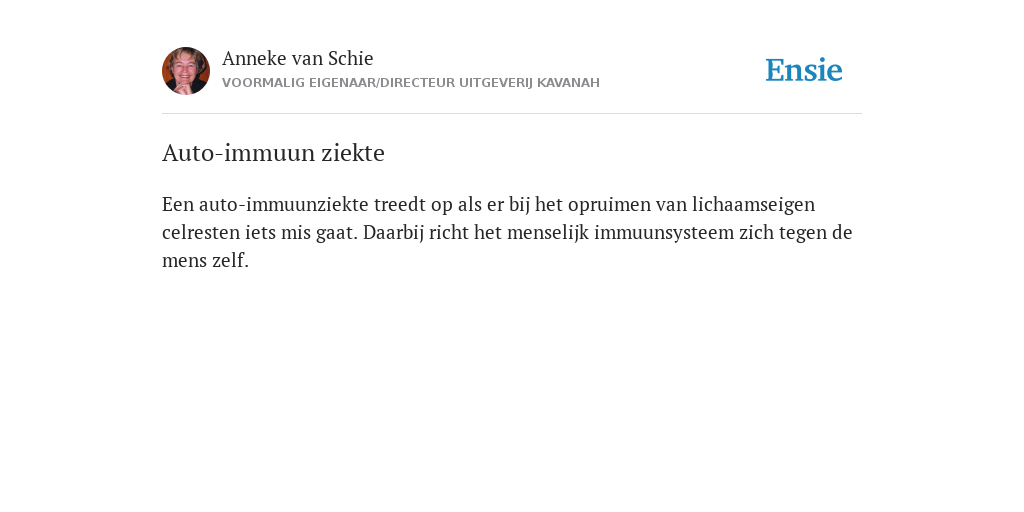Screen dimensions: 1024x512
Task: Select the author name Anneke van Schie
Action: click(x=297, y=58)
